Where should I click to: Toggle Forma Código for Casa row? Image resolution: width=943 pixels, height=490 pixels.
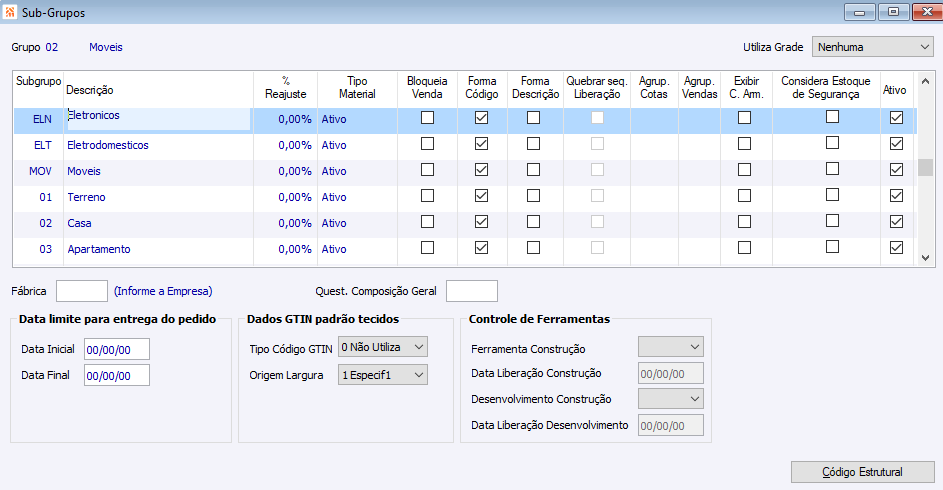pyautogui.click(x=481, y=221)
